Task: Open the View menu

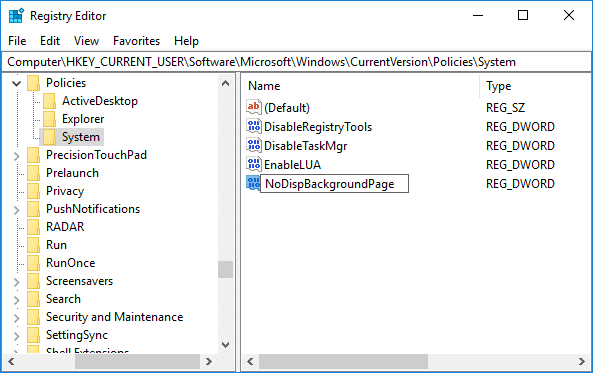Action: [x=86, y=41]
